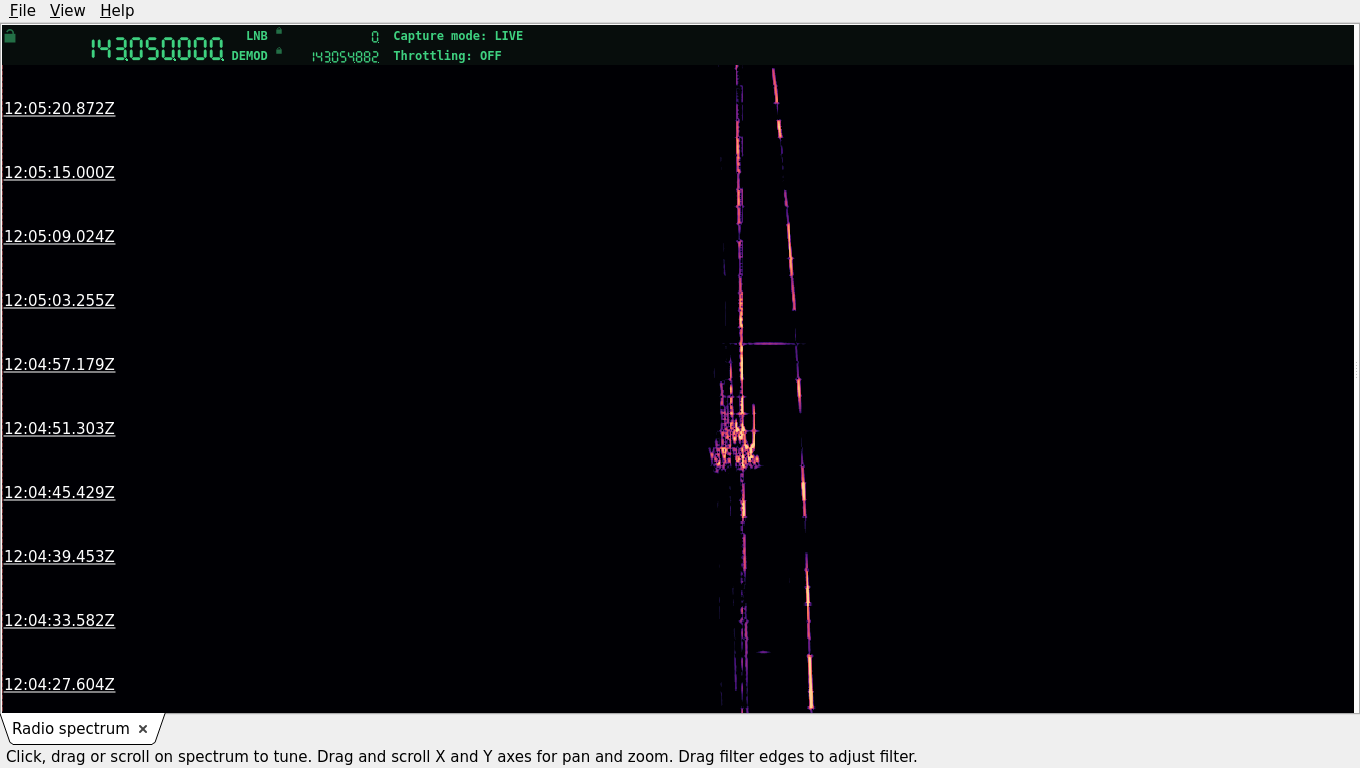The height and width of the screenshot is (768, 1360).
Task: Toggle the DEMOD lock padlock icon
Action: tap(279, 51)
